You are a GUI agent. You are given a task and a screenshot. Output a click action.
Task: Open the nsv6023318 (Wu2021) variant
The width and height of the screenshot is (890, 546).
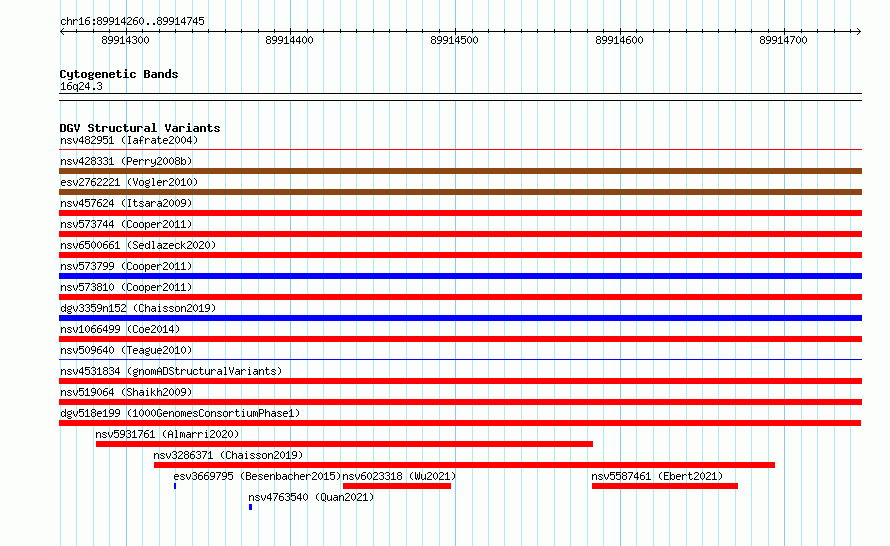coord(399,476)
